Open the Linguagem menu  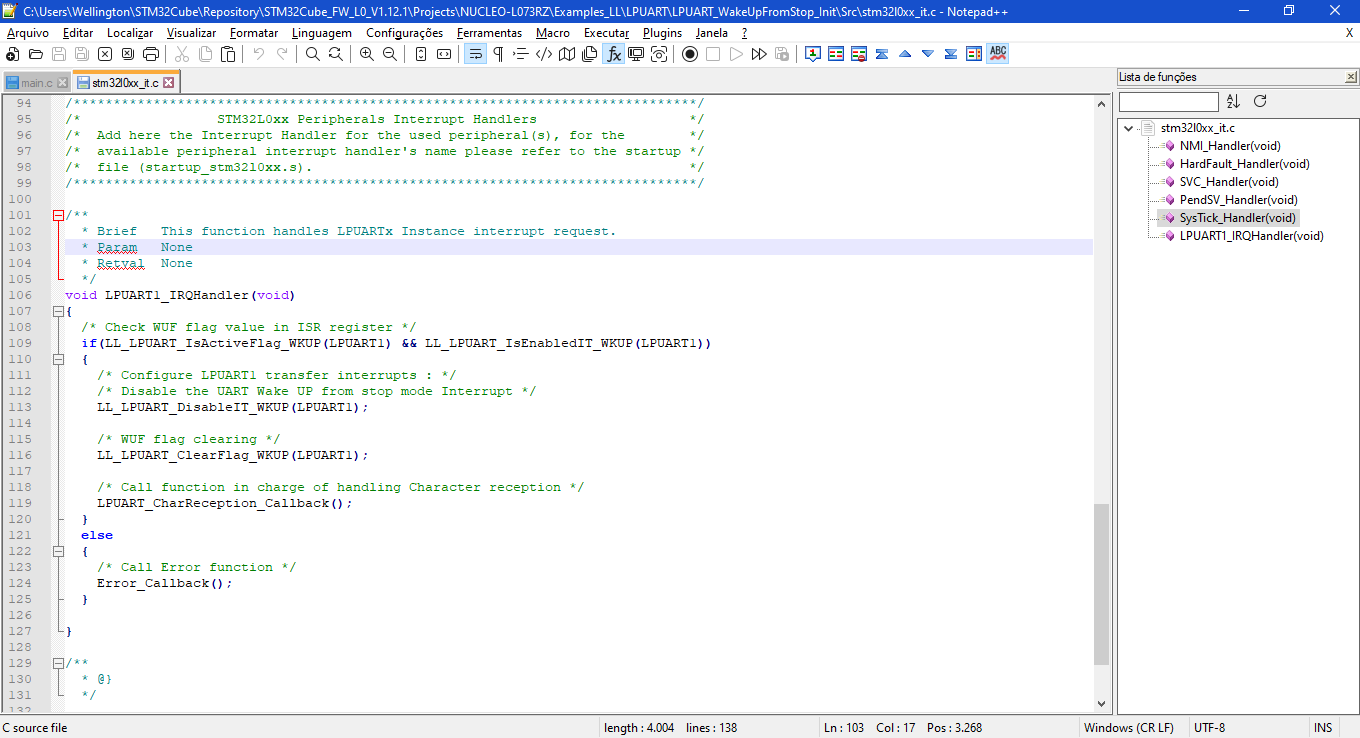(x=322, y=32)
